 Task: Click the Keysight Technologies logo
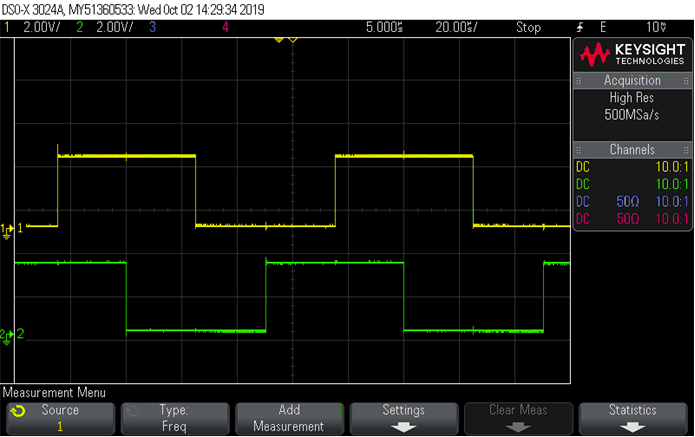[x=632, y=53]
